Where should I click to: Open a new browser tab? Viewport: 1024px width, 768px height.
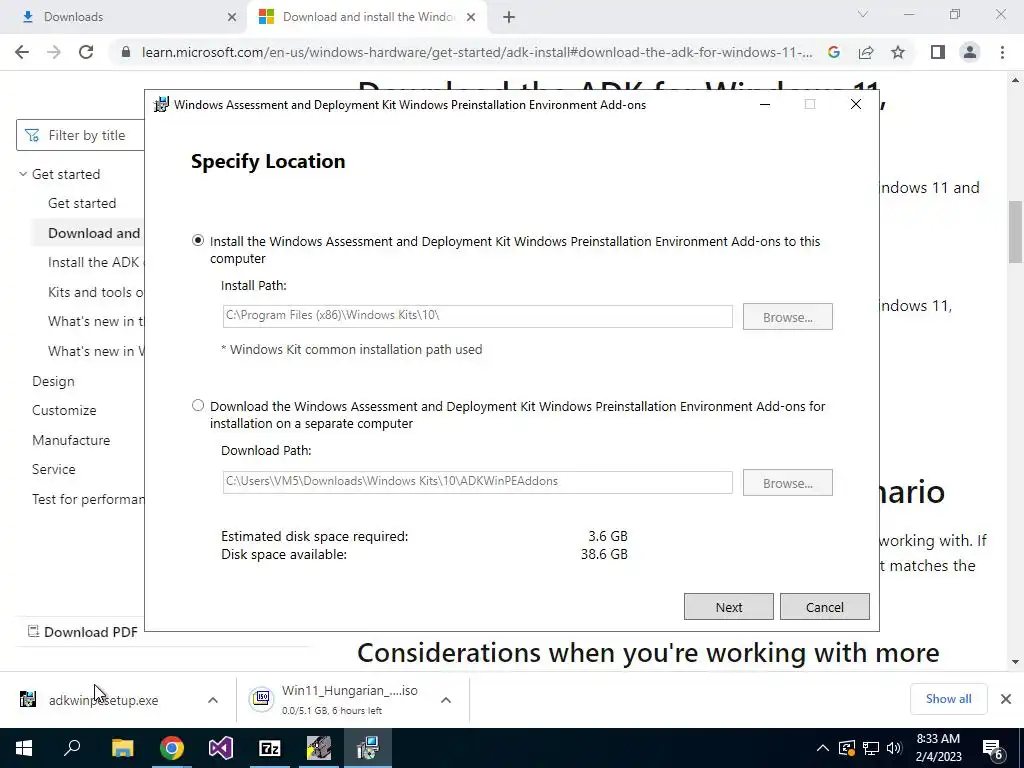(509, 17)
